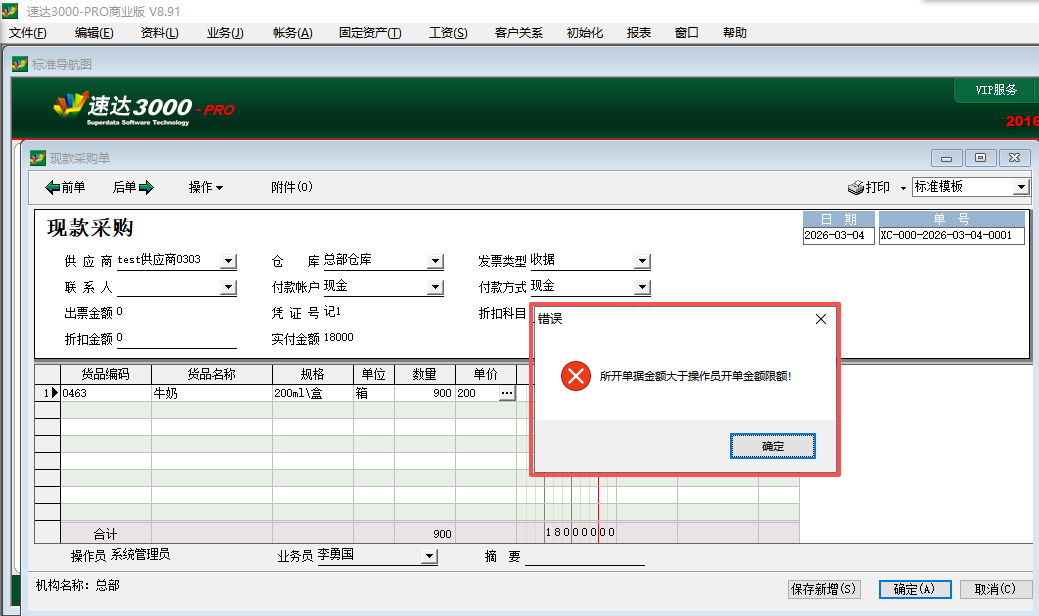This screenshot has width=1039, height=616.
Task: Open the 标准模板 print template combo box
Action: click(1020, 187)
